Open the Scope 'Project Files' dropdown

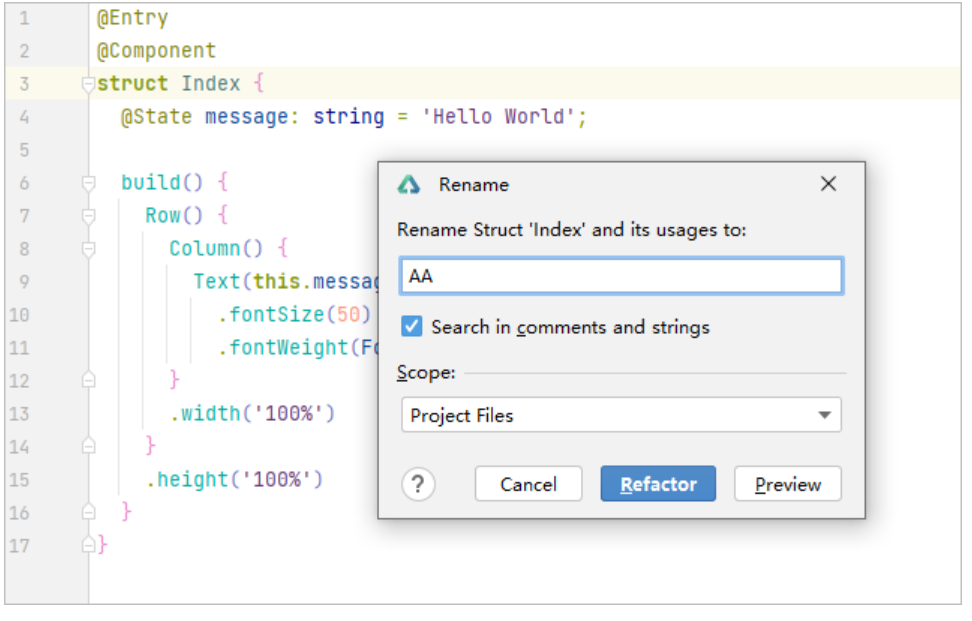tap(621, 415)
